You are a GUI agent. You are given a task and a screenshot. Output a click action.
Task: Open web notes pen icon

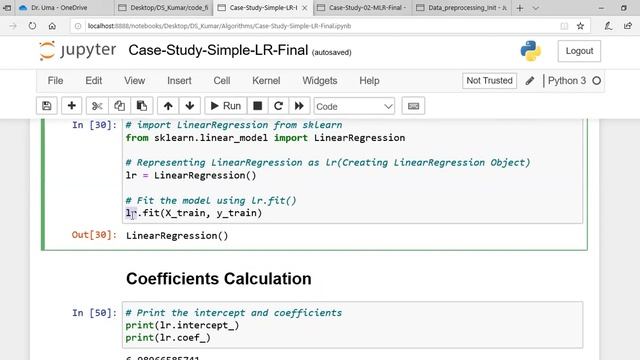click(x=608, y=26)
